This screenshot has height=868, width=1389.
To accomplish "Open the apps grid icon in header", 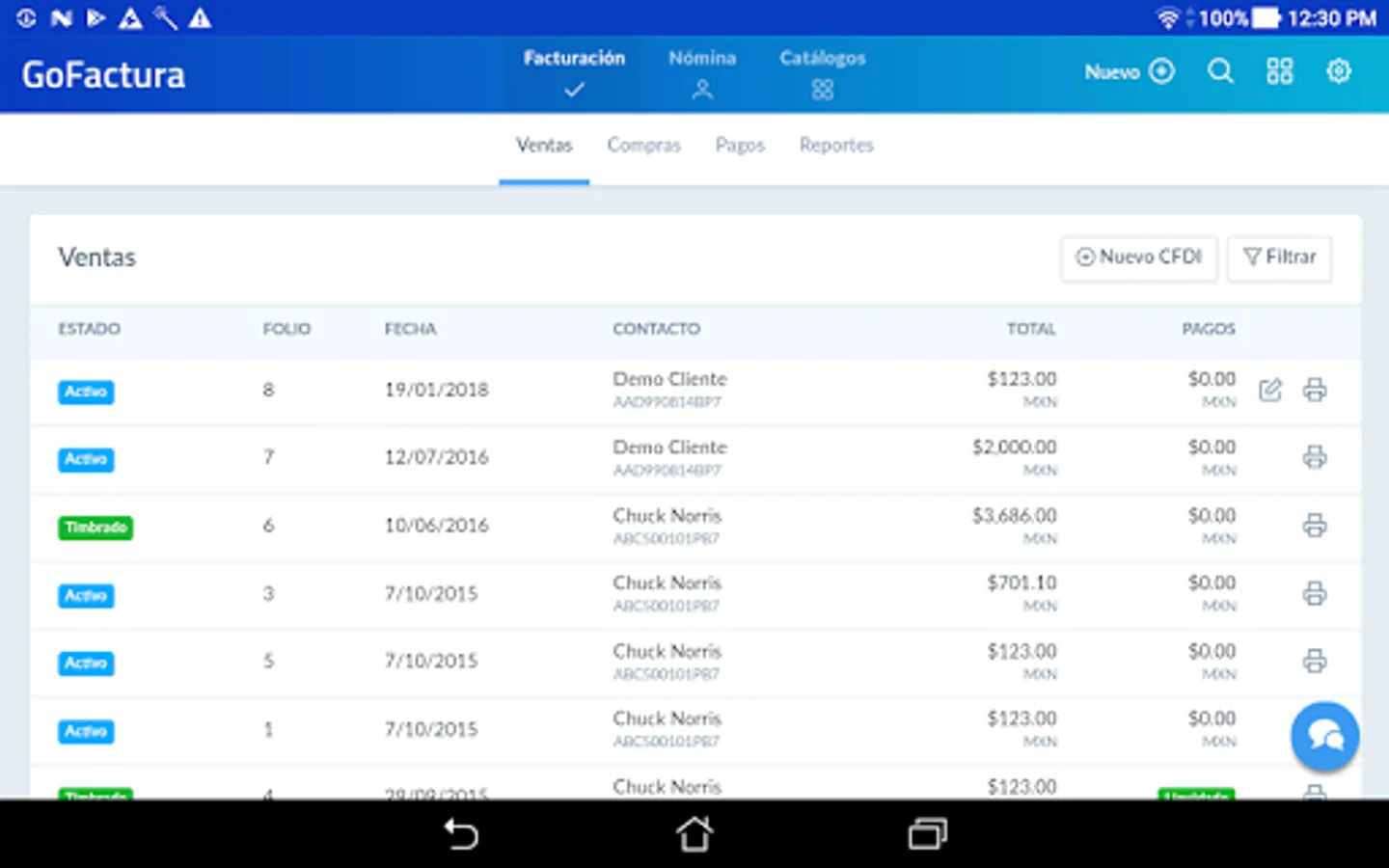I will click(x=1279, y=71).
